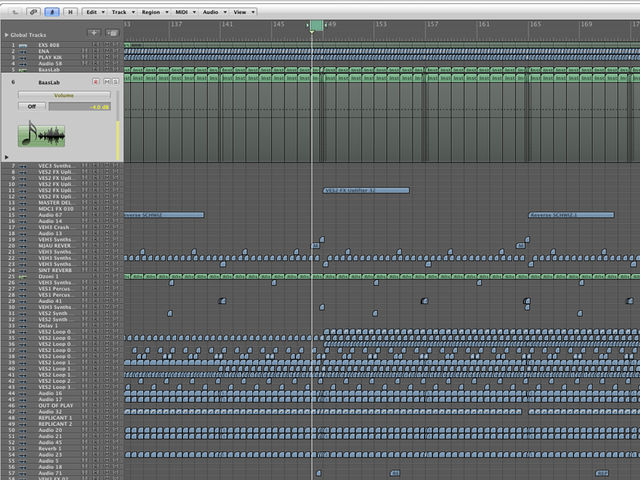Click the VES2 FX Uplifter 32 region
Screen dimensions: 640x480
pos(366,190)
